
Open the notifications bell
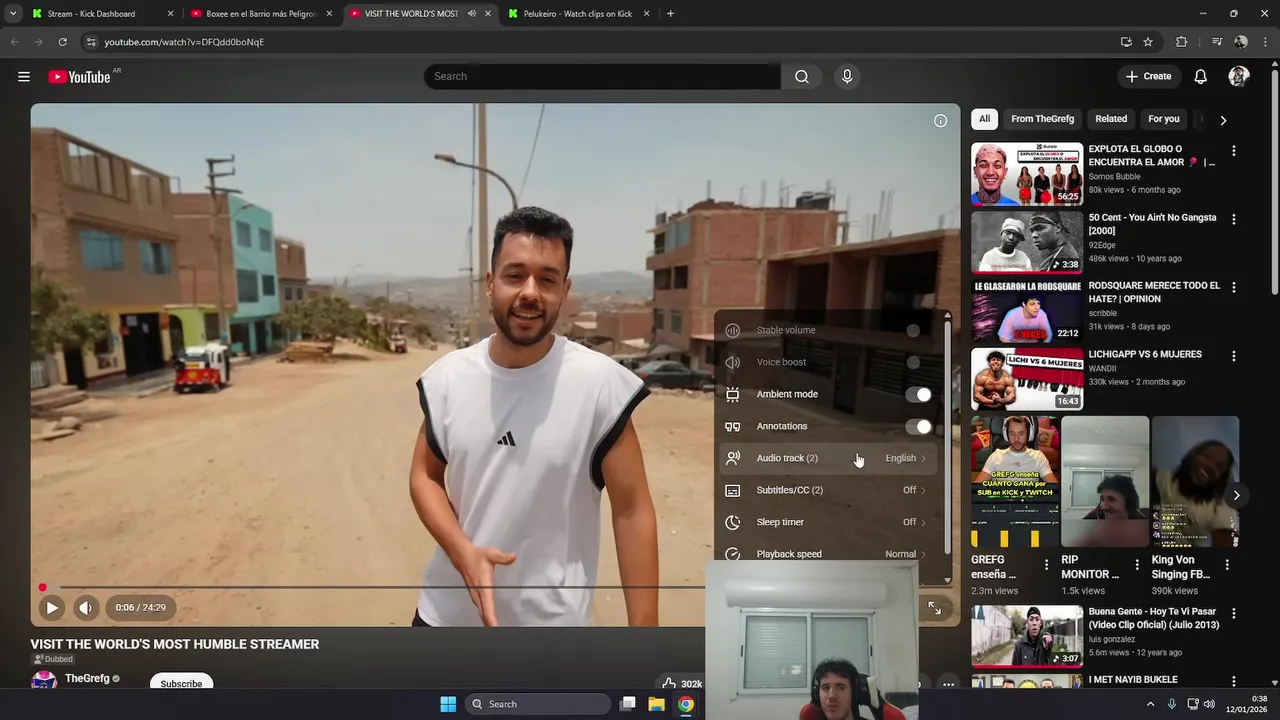1201,77
